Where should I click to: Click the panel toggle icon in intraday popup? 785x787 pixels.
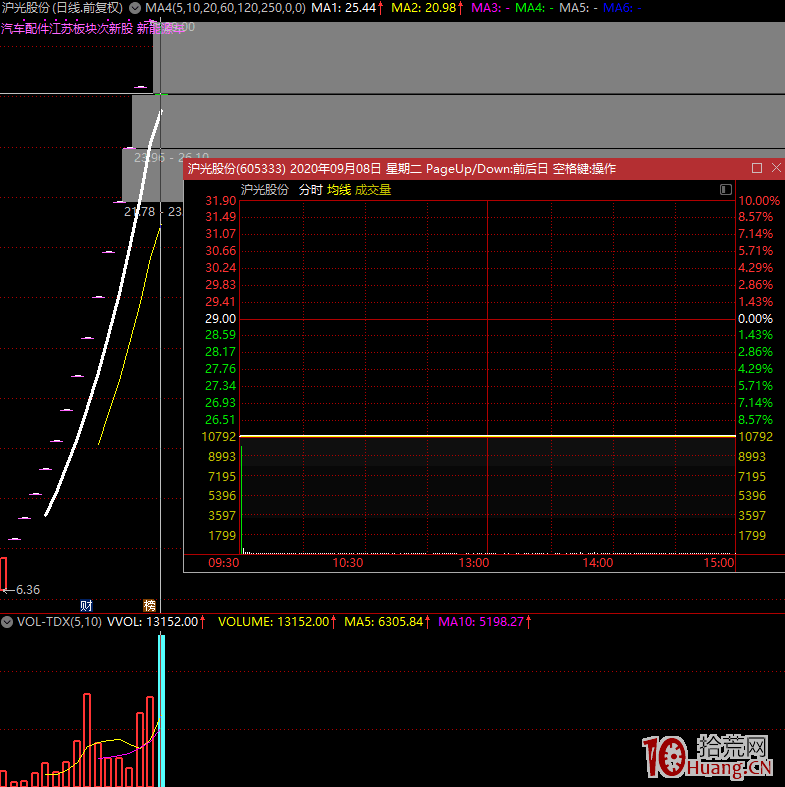point(726,189)
